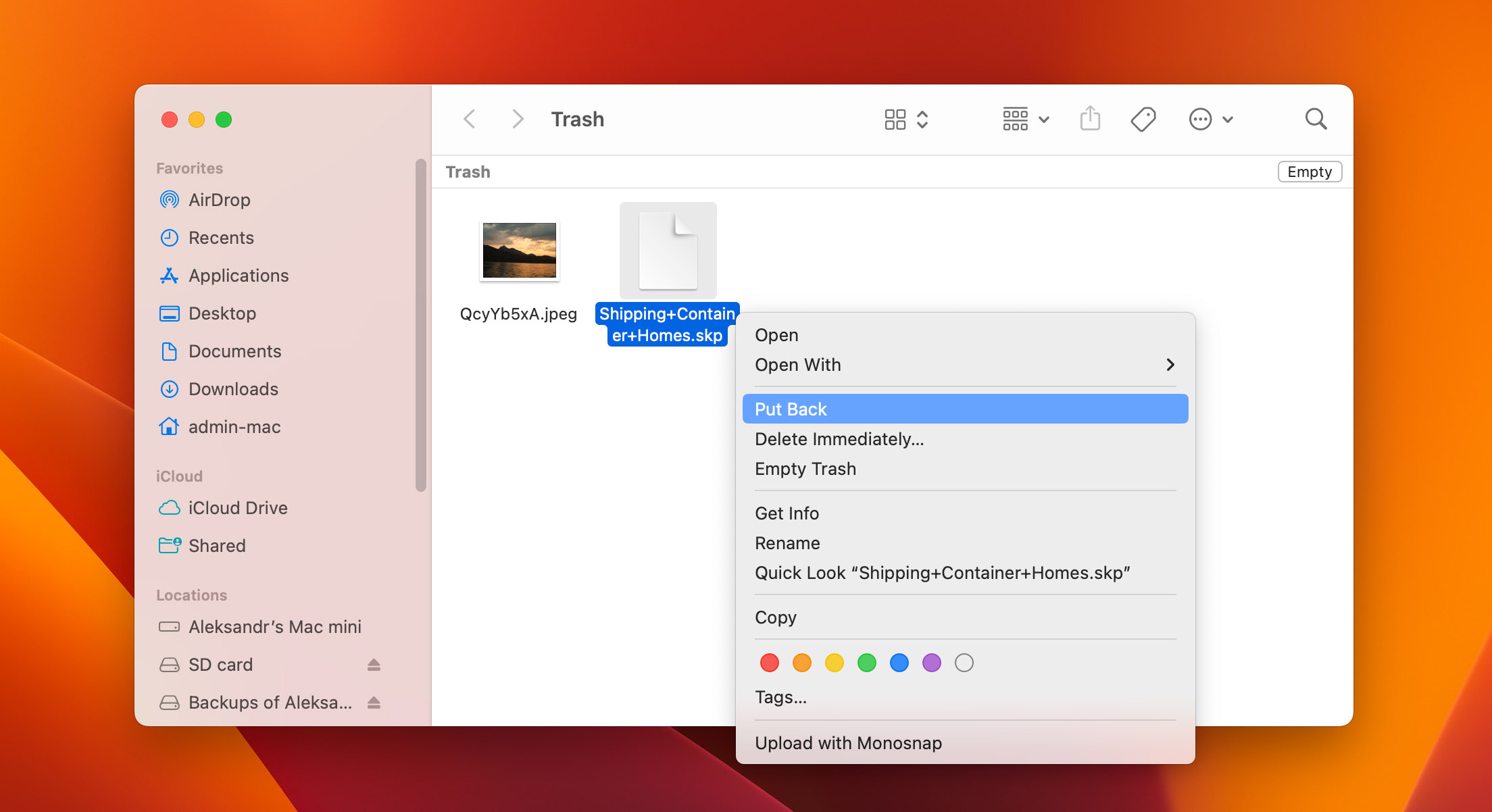
Task: Expand the sort/arrange dropdown arrow
Action: 1041,119
